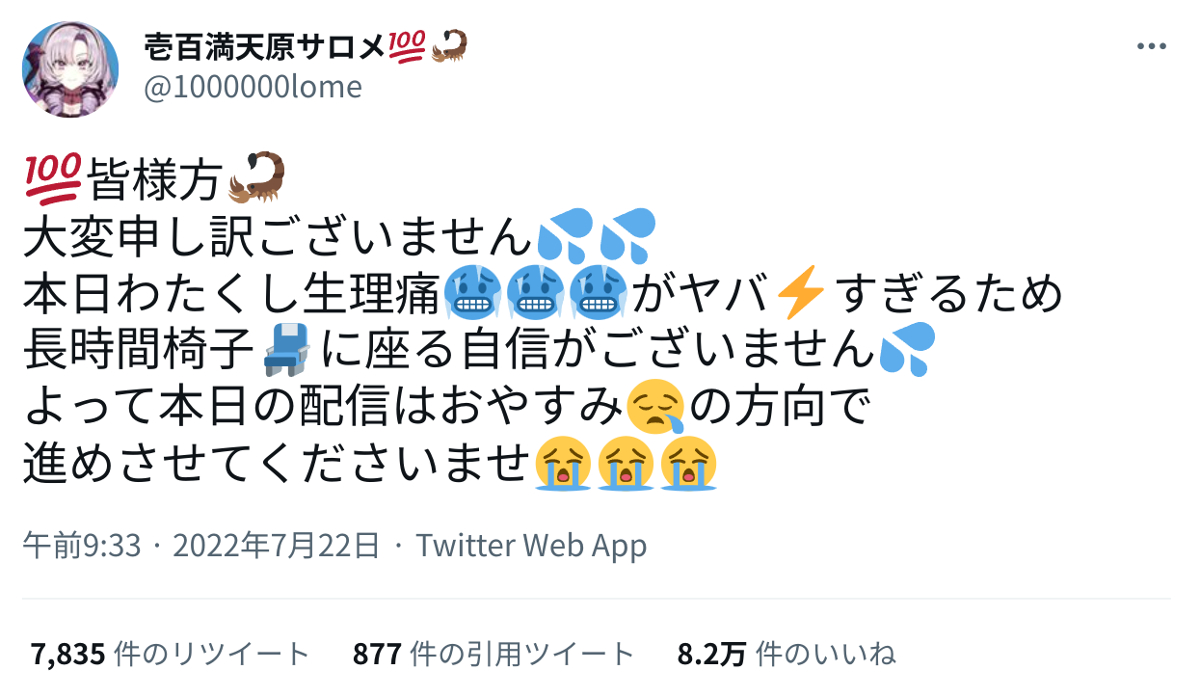View the 877 件の引用ツイート list
The height and width of the screenshot is (697, 1200).
(x=494, y=655)
